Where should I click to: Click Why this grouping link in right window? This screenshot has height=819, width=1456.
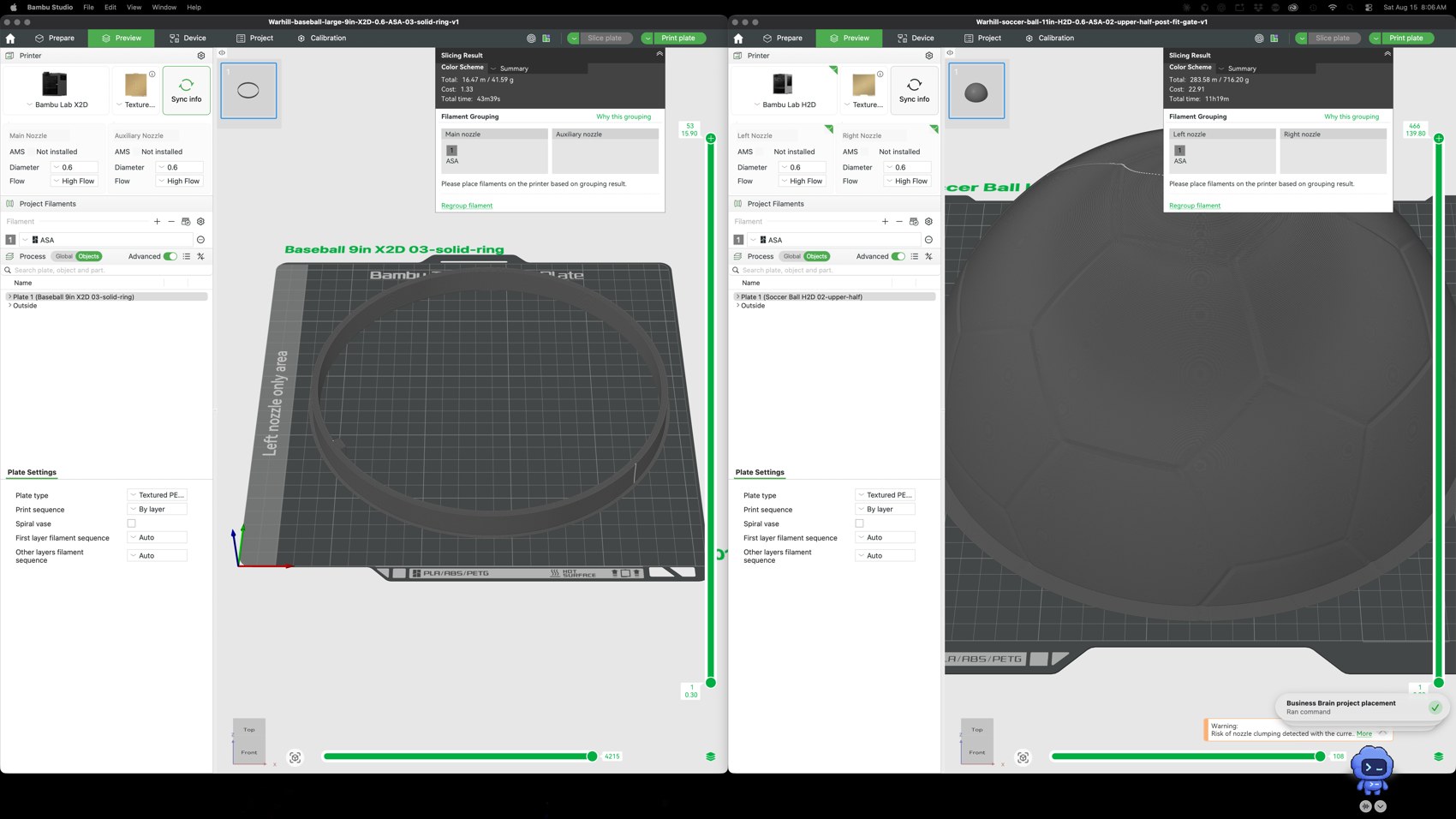pyautogui.click(x=1352, y=117)
